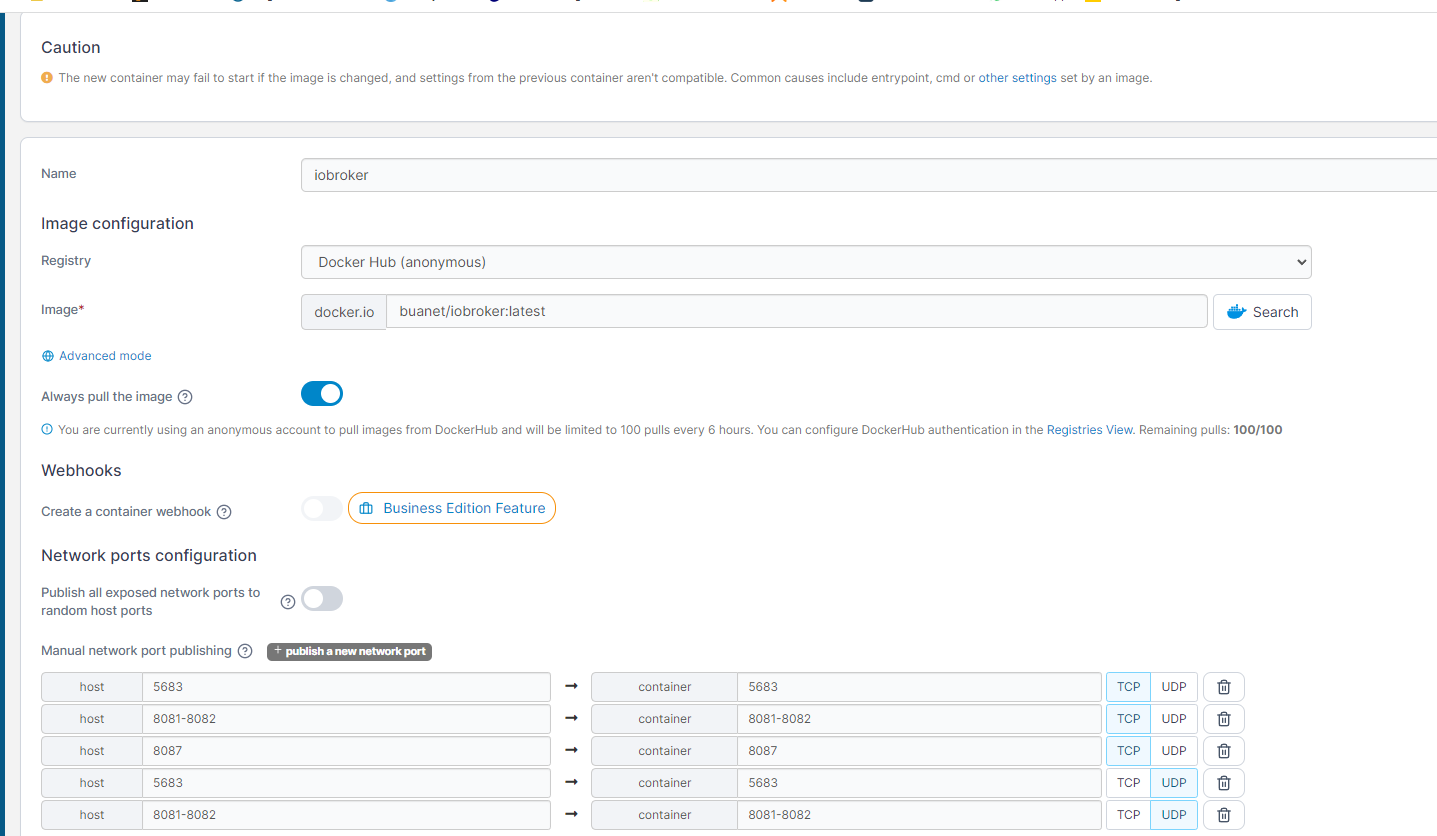Enable publishing all exposed ports to random host ports

point(322,599)
